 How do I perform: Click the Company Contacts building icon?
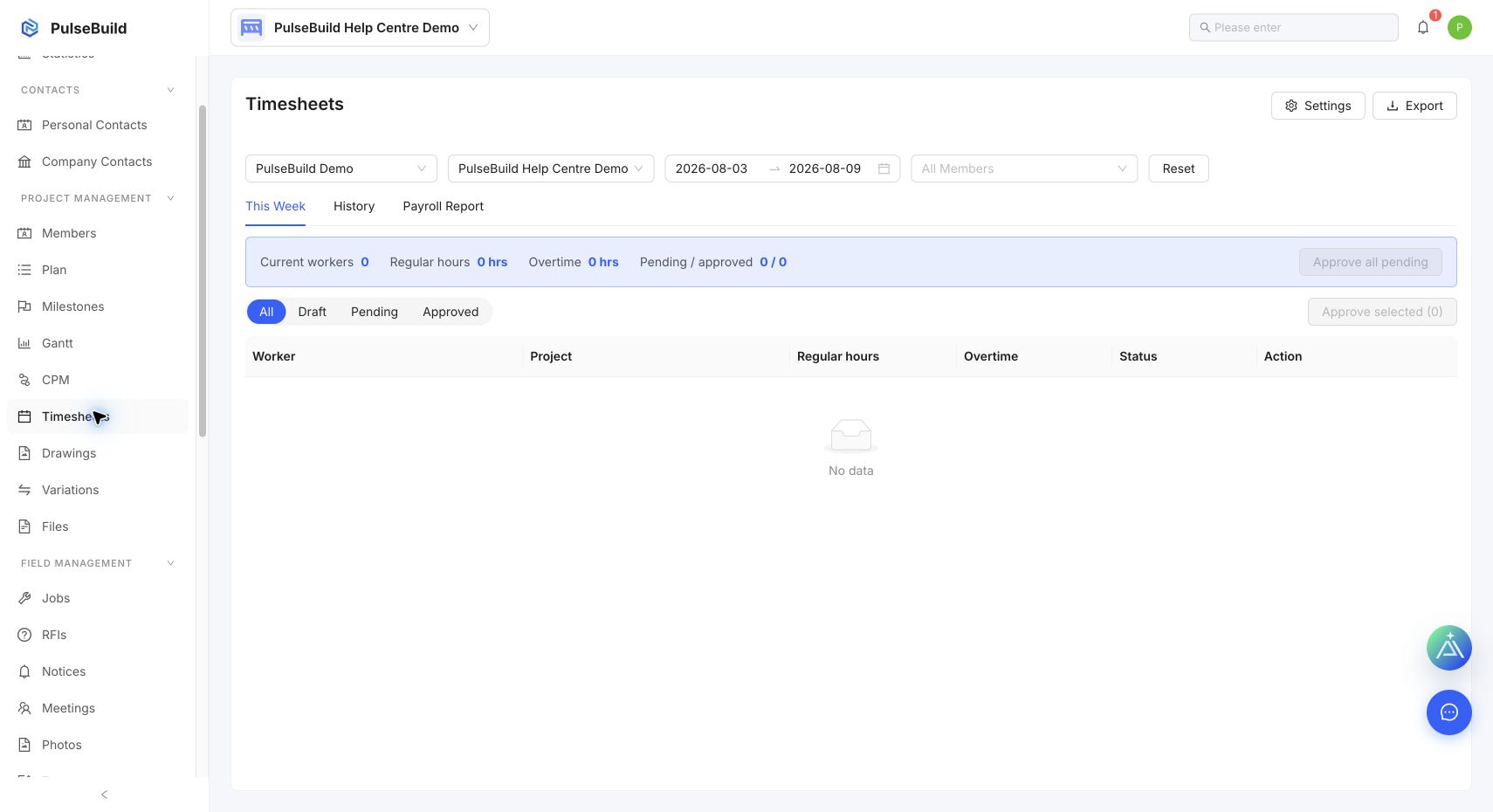(24, 162)
